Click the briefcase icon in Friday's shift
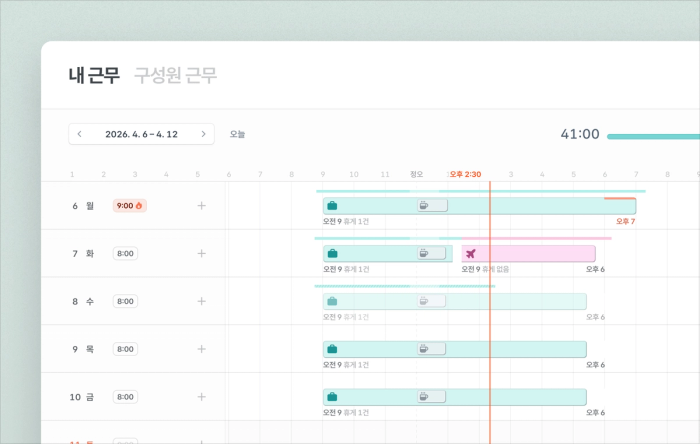700x444 pixels. pos(332,397)
